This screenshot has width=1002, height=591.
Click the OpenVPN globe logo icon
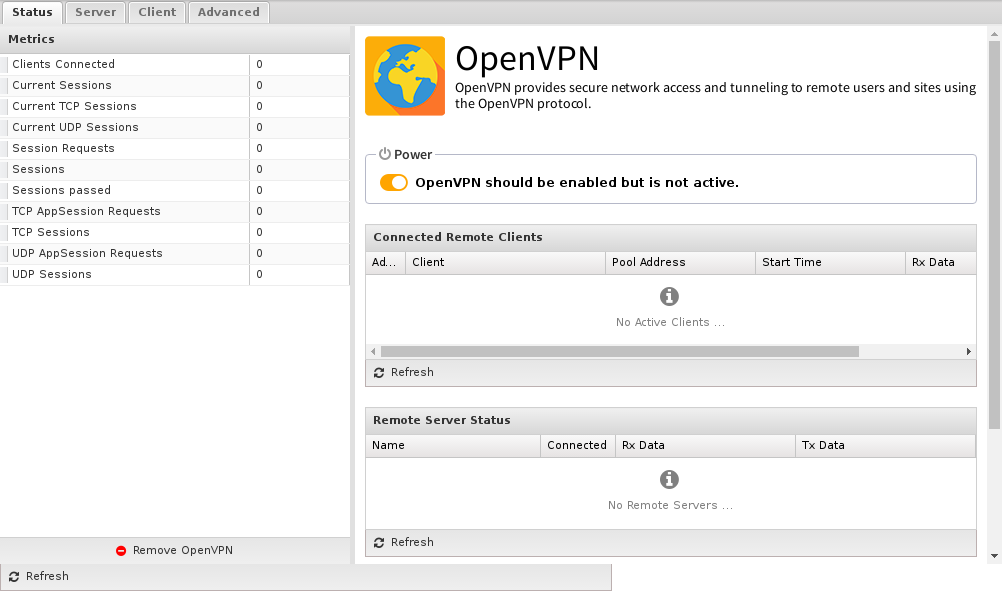(405, 76)
